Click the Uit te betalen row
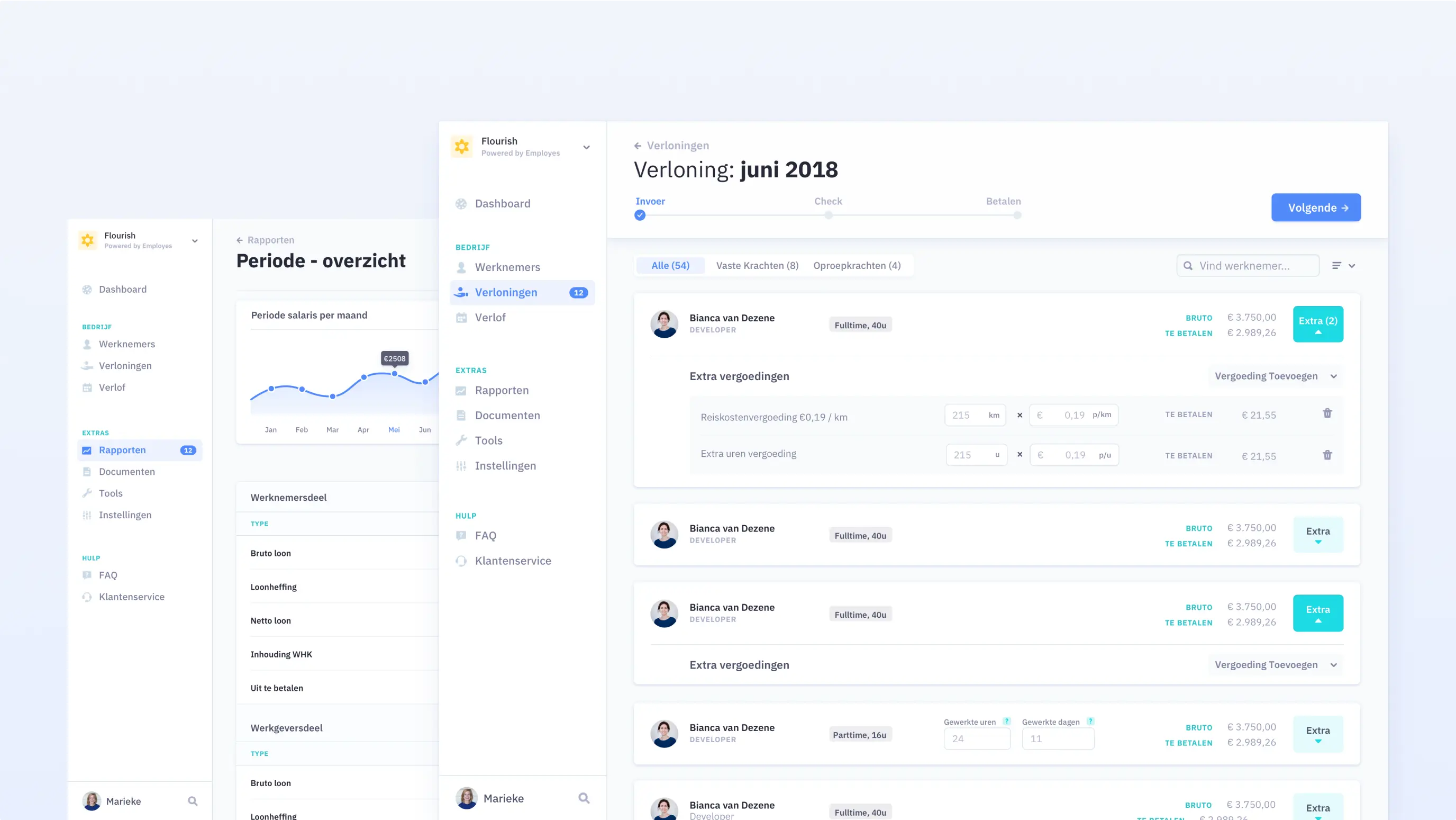This screenshot has height=820, width=1456. coord(338,688)
